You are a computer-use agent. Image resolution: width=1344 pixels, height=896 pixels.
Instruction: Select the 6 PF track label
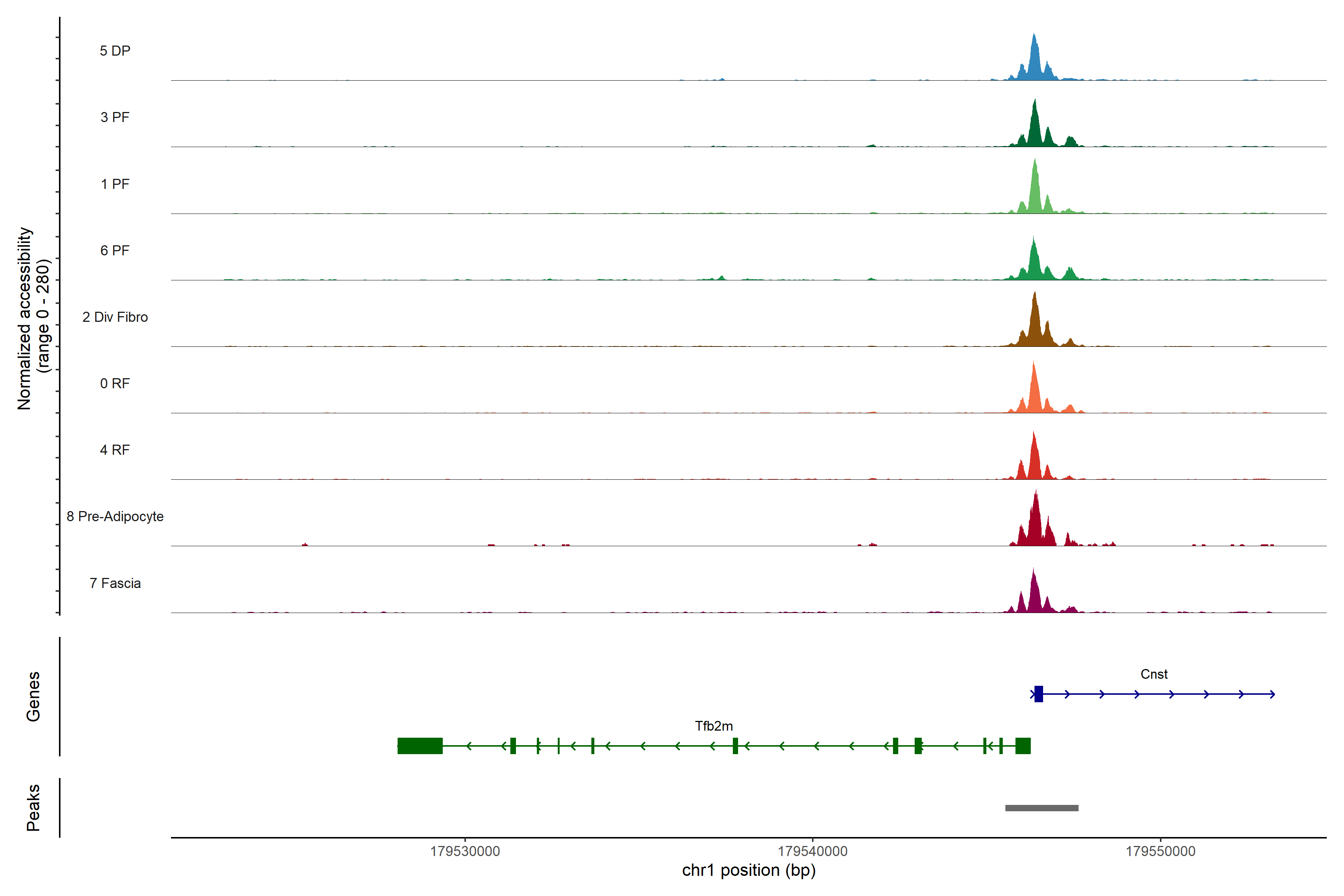[x=115, y=250]
